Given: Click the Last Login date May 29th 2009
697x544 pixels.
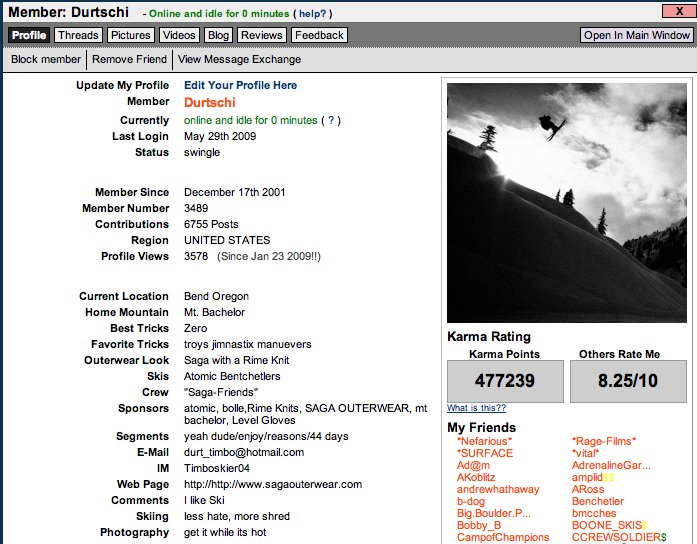Looking at the screenshot, I should 220,136.
